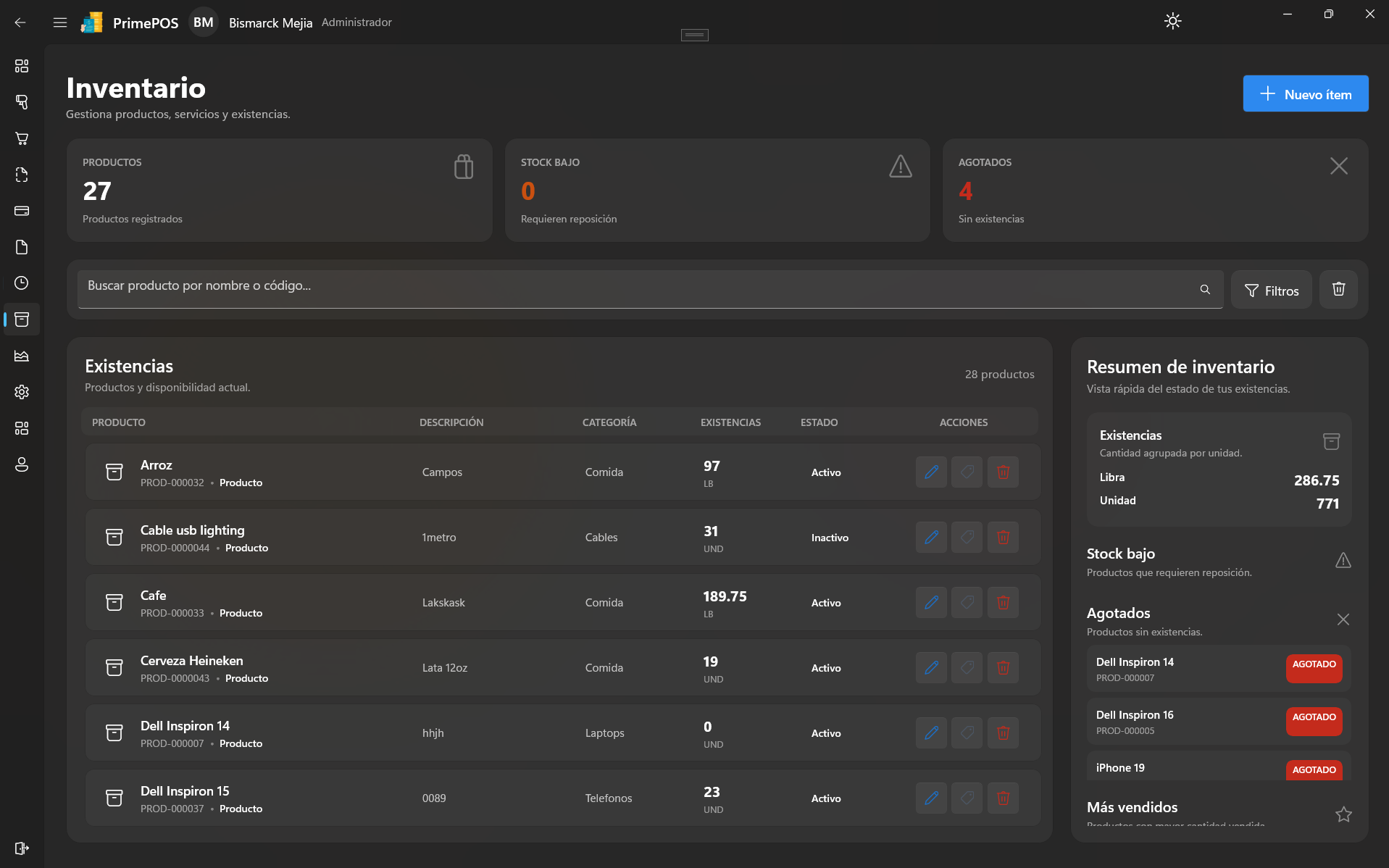Screen dimensions: 1389x868
Task: Open the paint roller sidebar icon
Action: pos(22,102)
